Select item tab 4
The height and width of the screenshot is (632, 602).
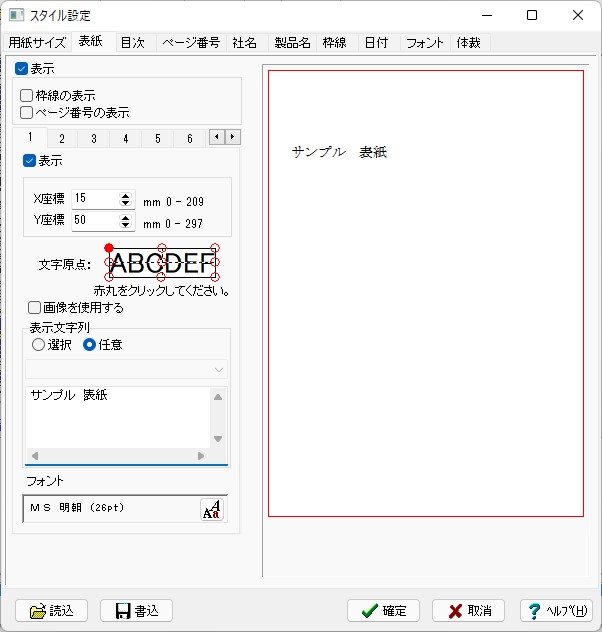tap(126, 139)
